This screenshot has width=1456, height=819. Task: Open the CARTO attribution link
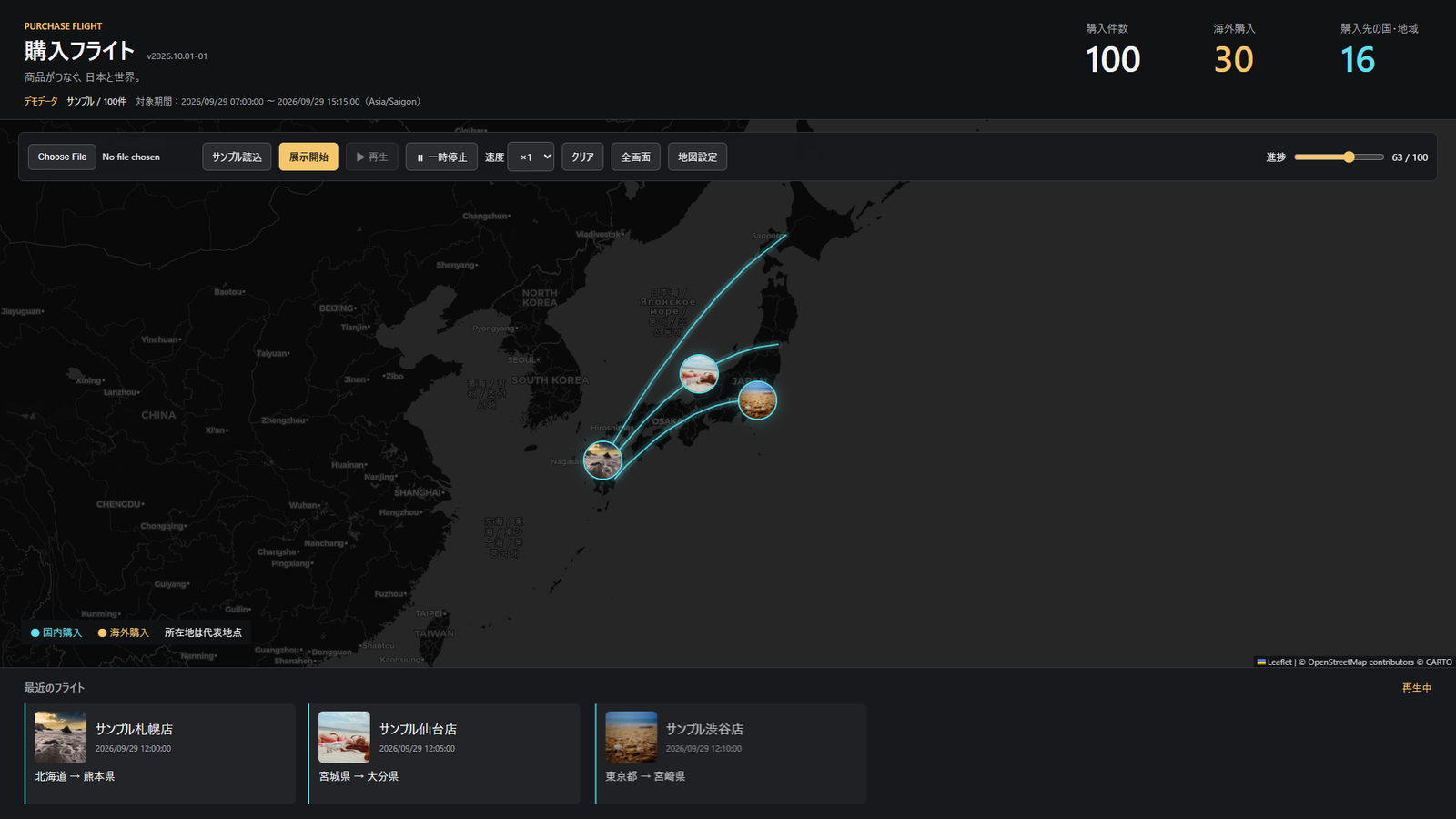tap(1439, 662)
